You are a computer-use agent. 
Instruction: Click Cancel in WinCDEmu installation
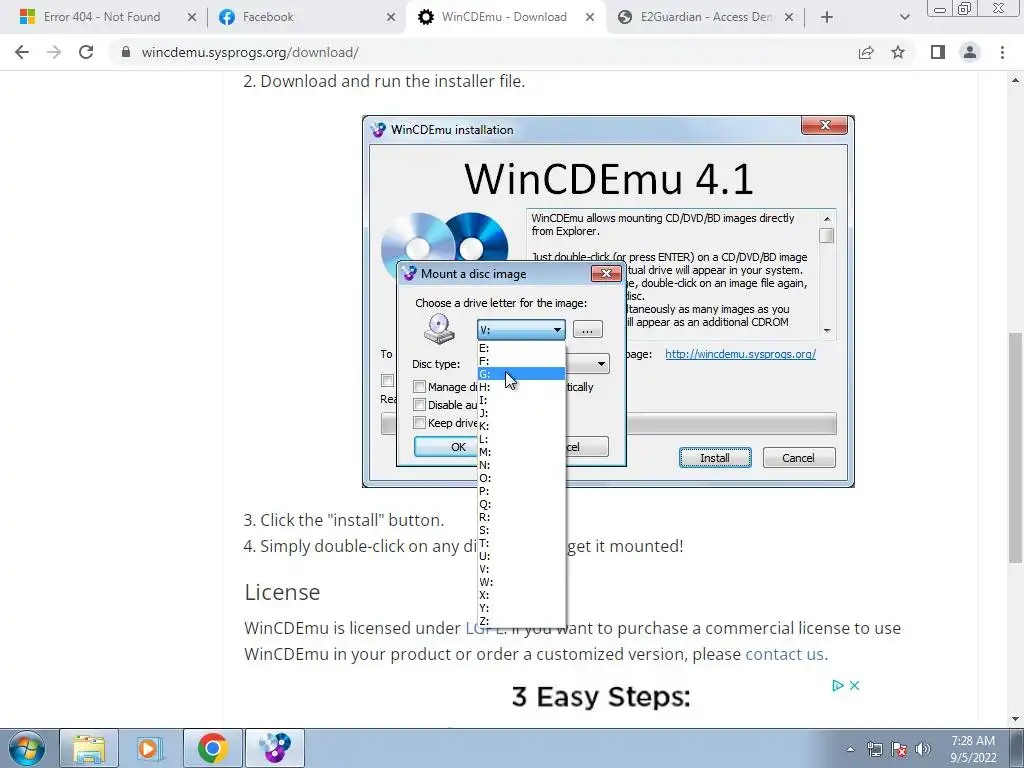coord(799,458)
